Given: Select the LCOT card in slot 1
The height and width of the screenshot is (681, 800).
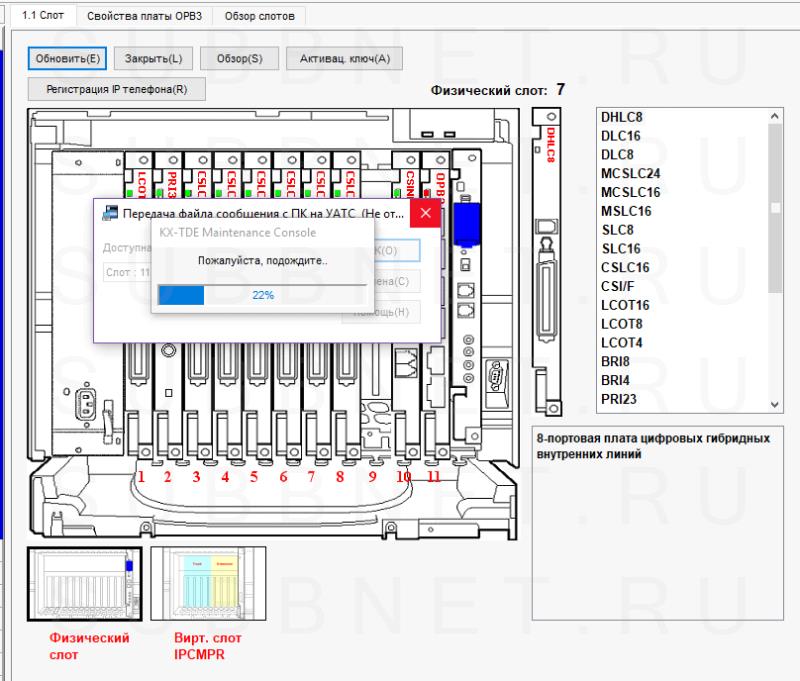Looking at the screenshot, I should click(140, 178).
